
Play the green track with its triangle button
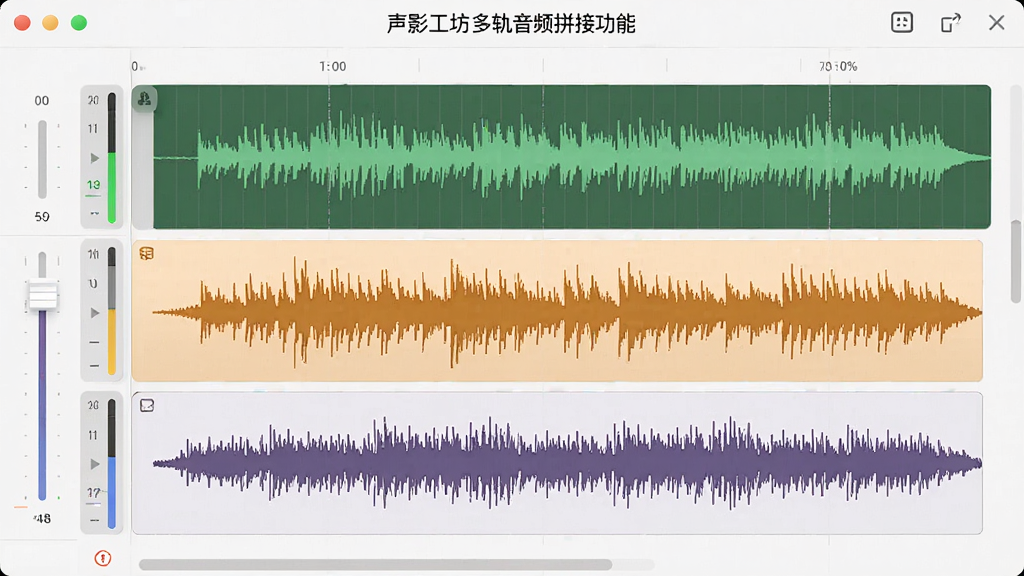coord(95,158)
